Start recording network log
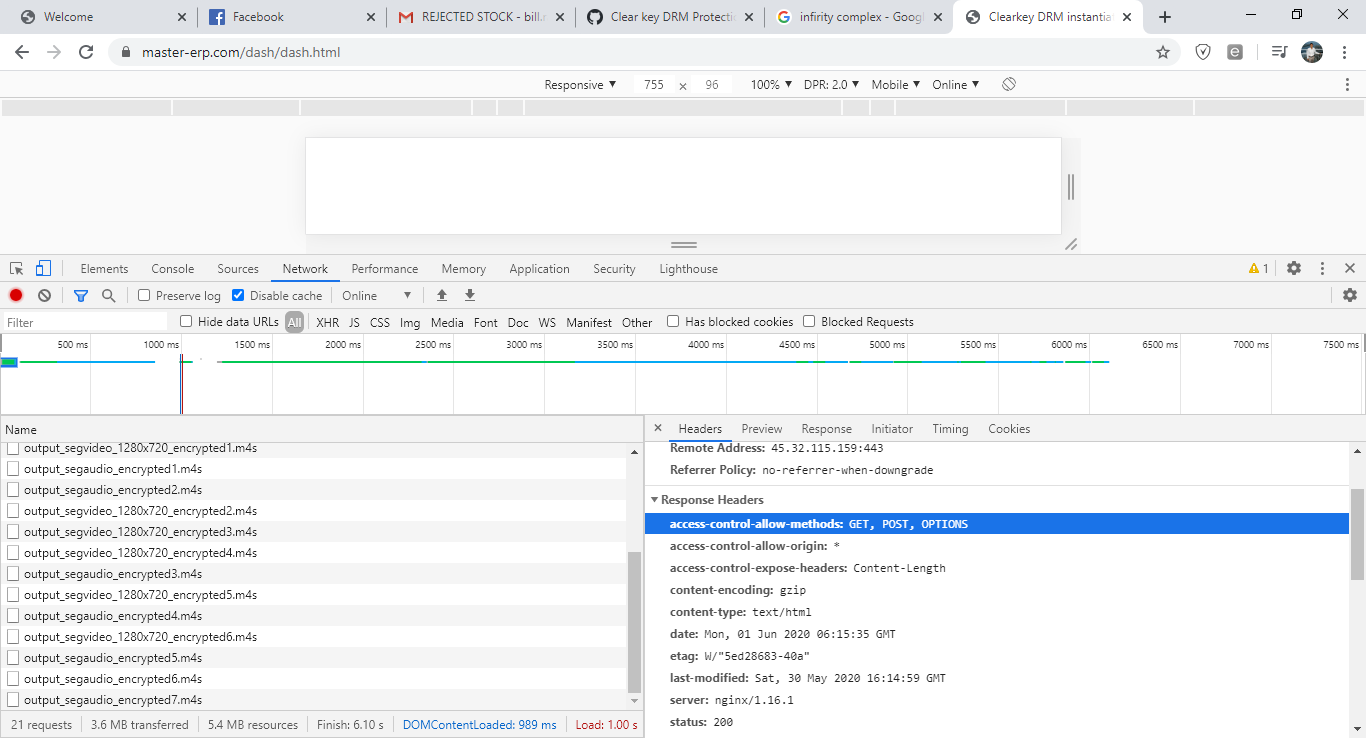Viewport: 1366px width, 738px height. tap(15, 295)
